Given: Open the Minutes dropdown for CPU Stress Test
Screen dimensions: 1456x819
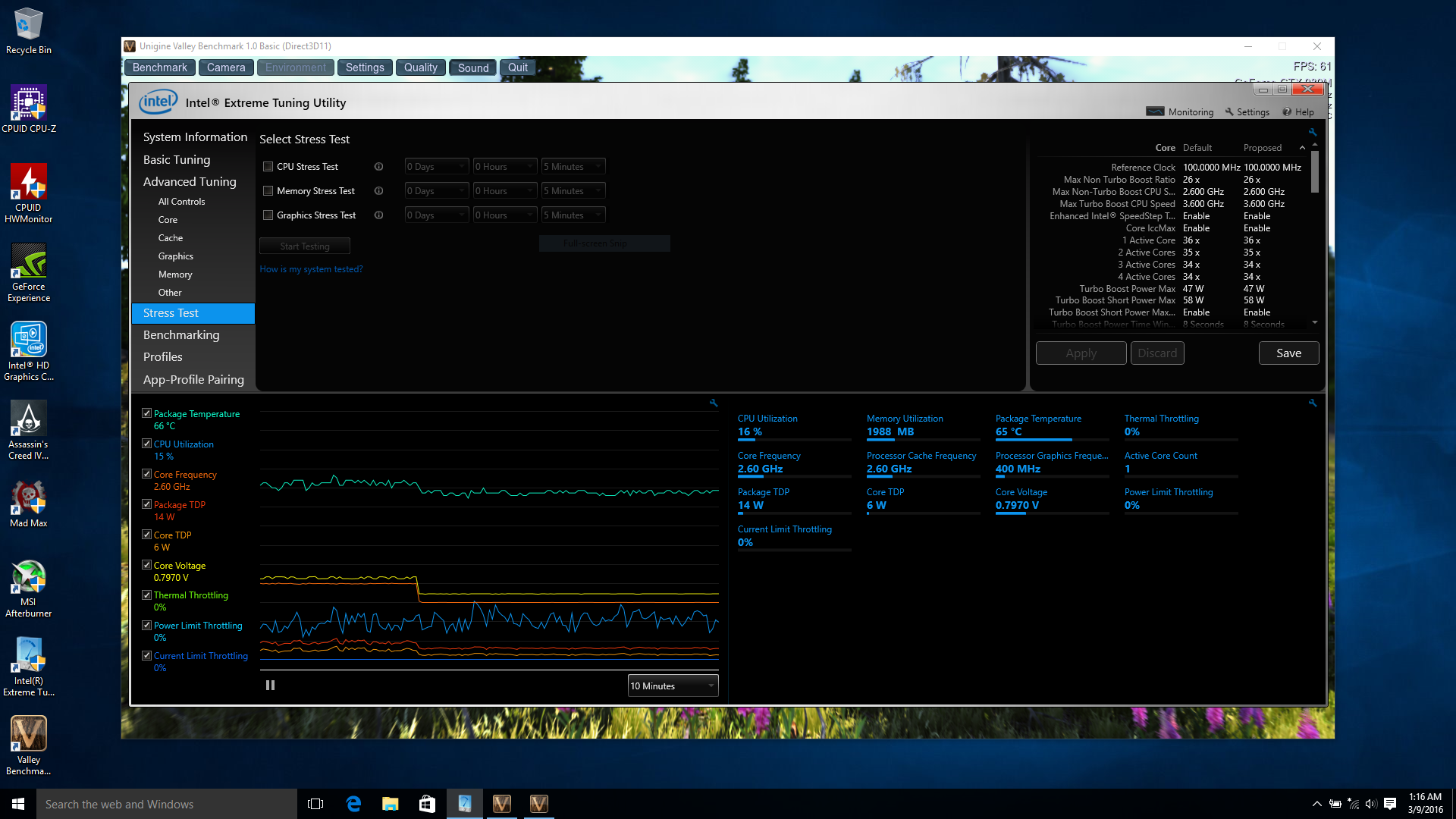Looking at the screenshot, I should click(573, 167).
